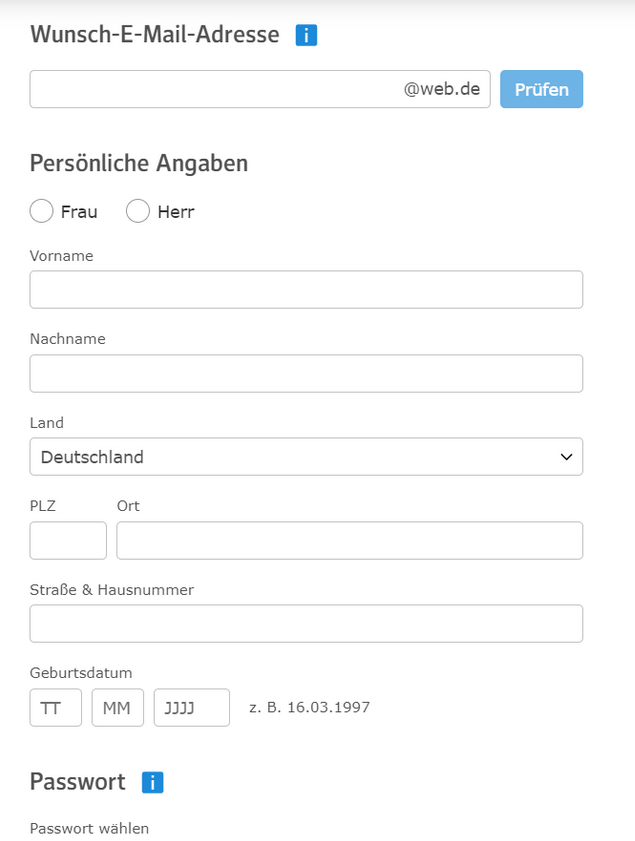Screen dimensions: 635x841
Task: Click the dropdown chevron in Land selector
Action: pyautogui.click(x=567, y=457)
